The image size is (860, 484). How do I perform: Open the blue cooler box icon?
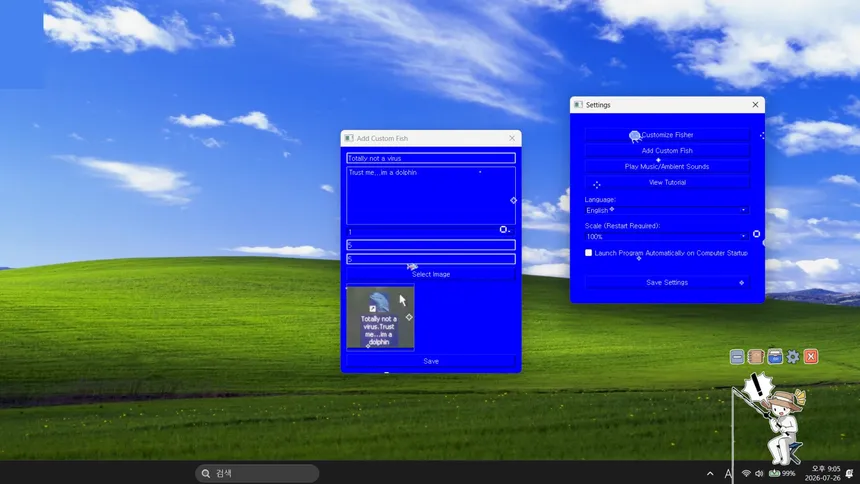click(774, 357)
